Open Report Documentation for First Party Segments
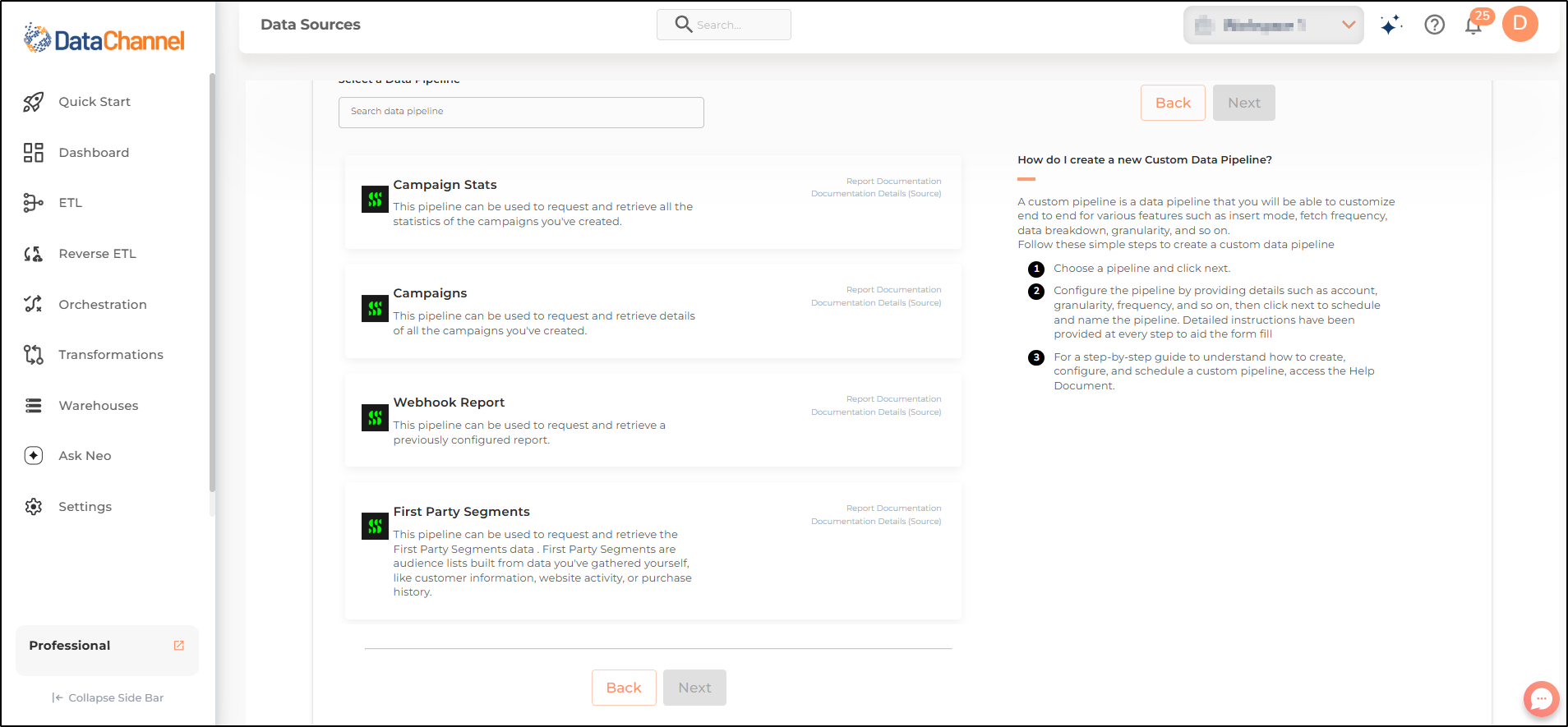This screenshot has width=1568, height=727. point(893,508)
